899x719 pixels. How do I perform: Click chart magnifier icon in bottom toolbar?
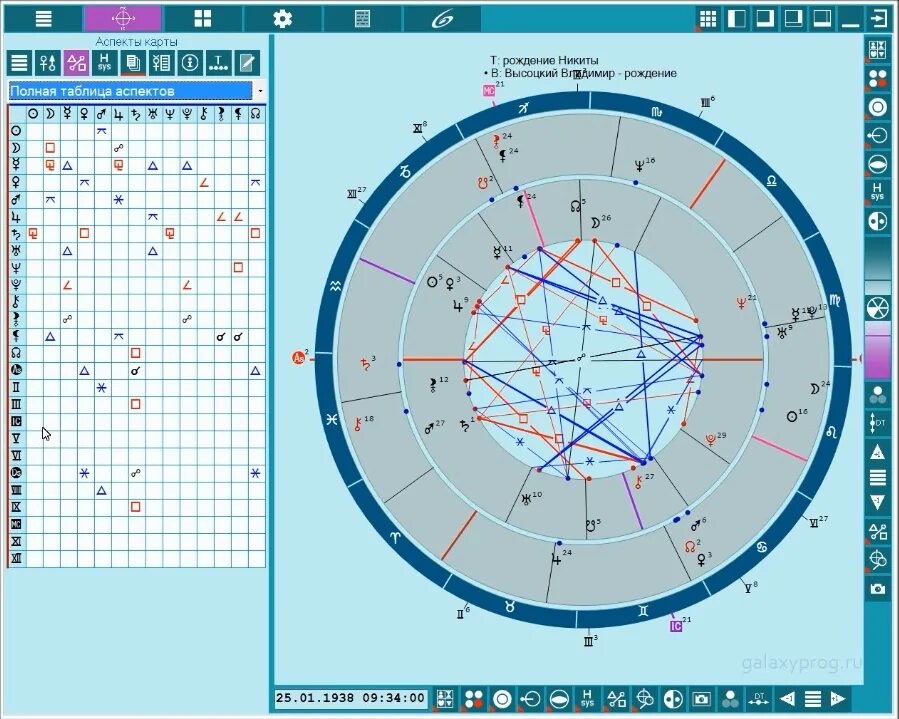(644, 699)
